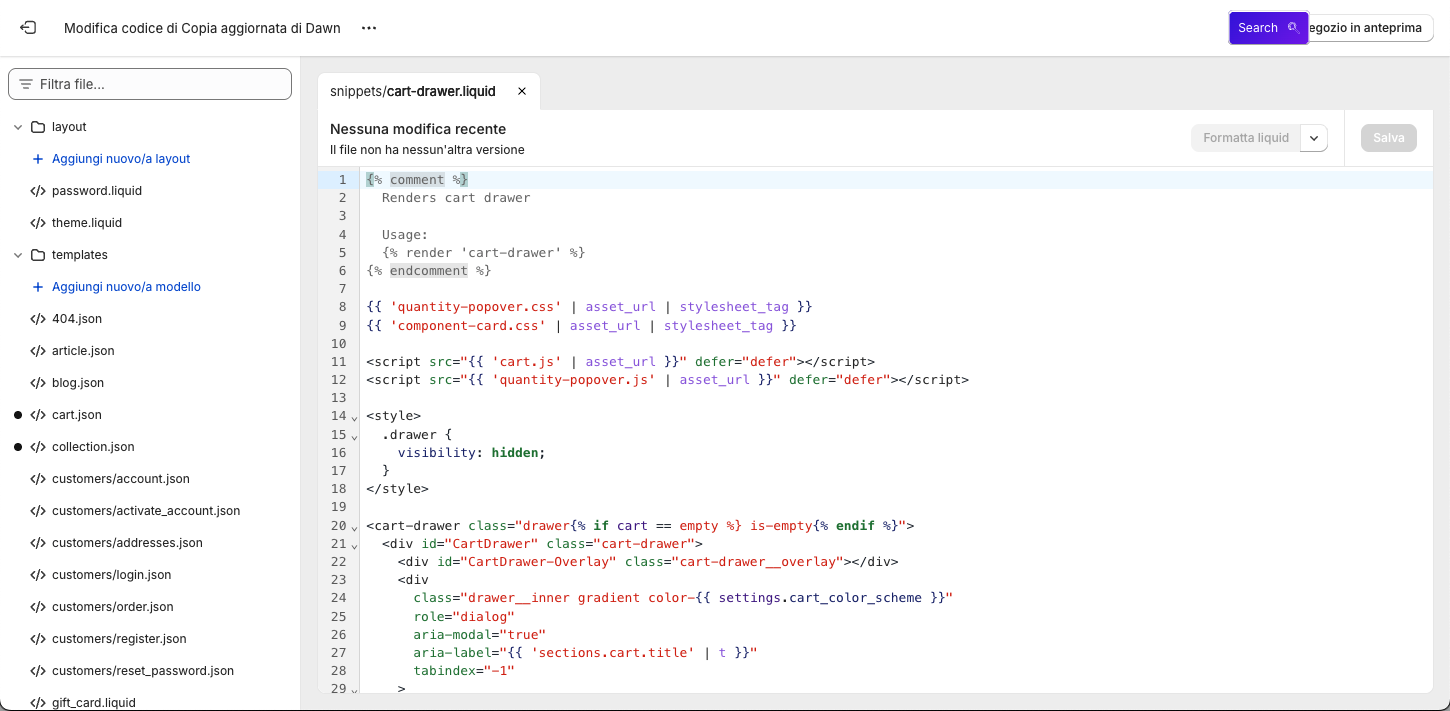Fold code at line 29

point(354,690)
